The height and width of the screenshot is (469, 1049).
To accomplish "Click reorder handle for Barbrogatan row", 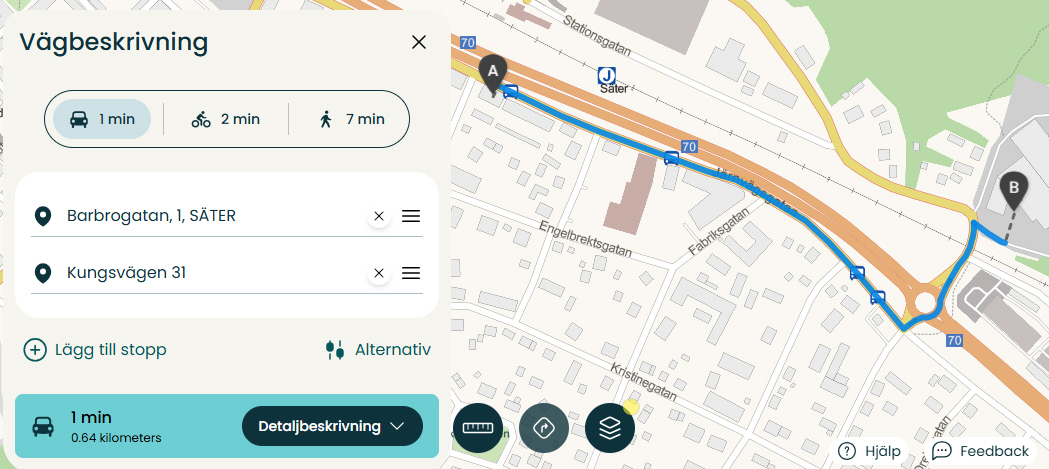I will click(x=411, y=216).
